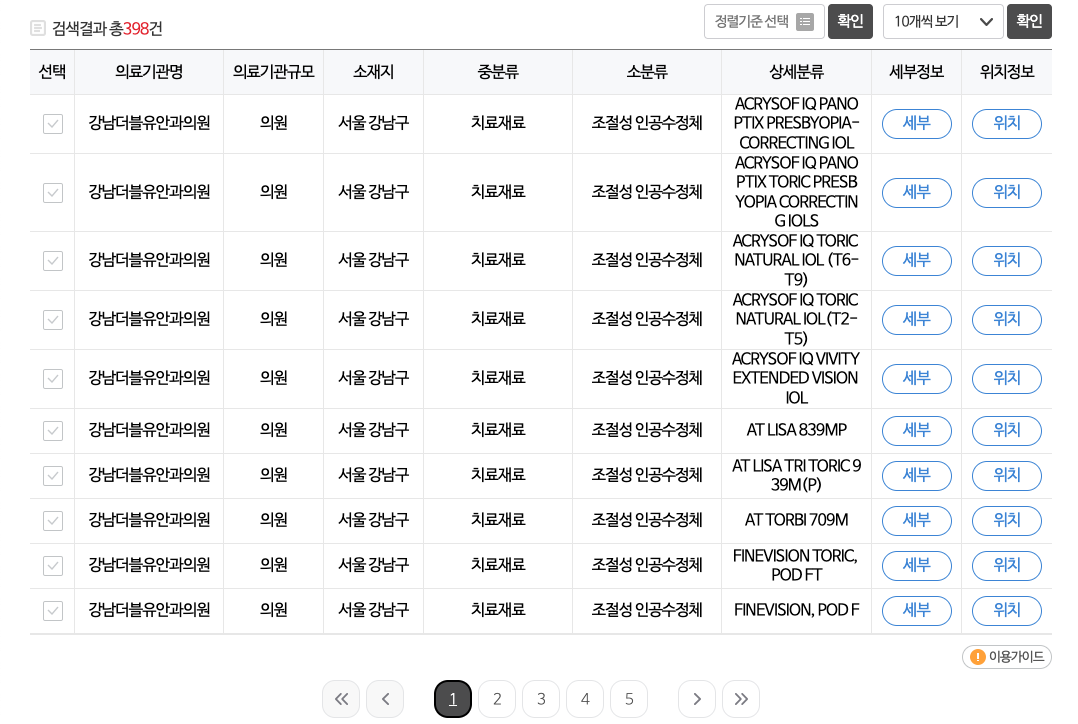The height and width of the screenshot is (724, 1078).
Task: Switch to page 2 of results
Action: click(497, 699)
